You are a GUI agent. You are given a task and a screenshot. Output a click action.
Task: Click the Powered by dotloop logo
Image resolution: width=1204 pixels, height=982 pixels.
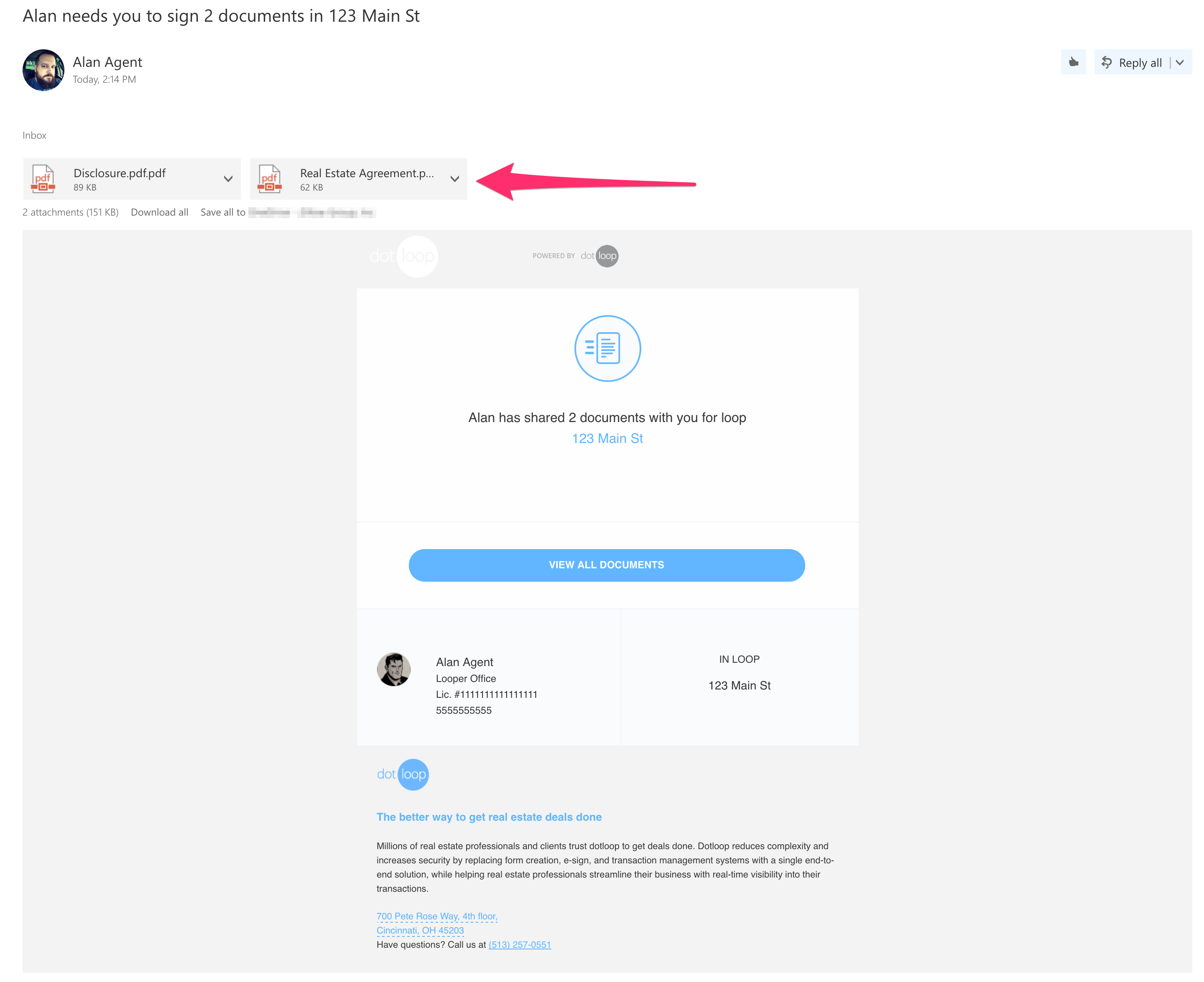tap(599, 256)
